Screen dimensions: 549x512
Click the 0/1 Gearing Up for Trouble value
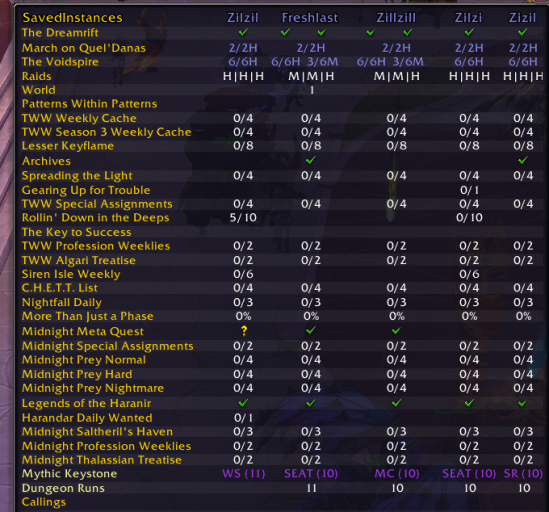(x=469, y=190)
